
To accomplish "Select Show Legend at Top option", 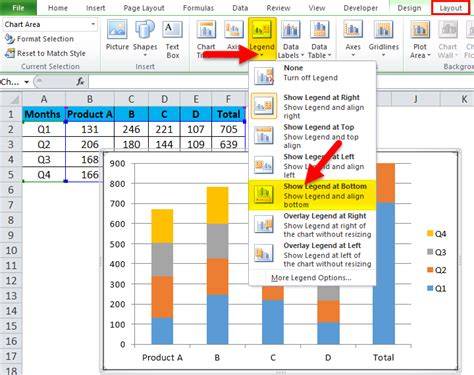I will [x=312, y=136].
